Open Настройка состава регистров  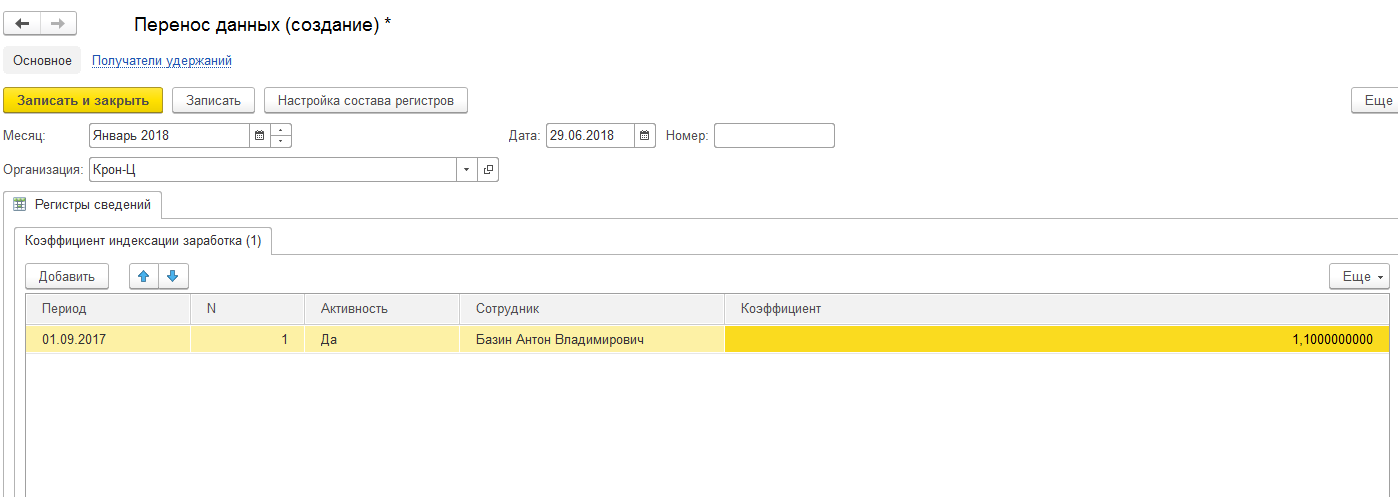click(366, 100)
